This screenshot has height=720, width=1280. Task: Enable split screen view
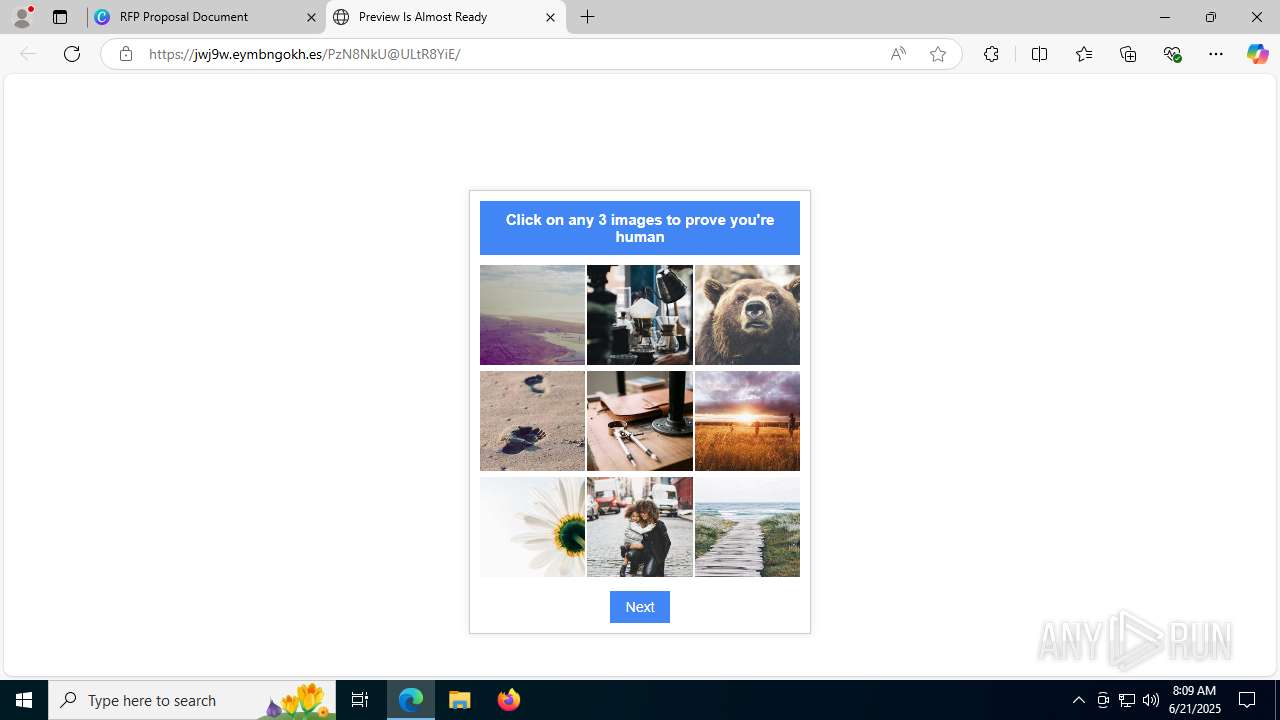pos(1039,54)
